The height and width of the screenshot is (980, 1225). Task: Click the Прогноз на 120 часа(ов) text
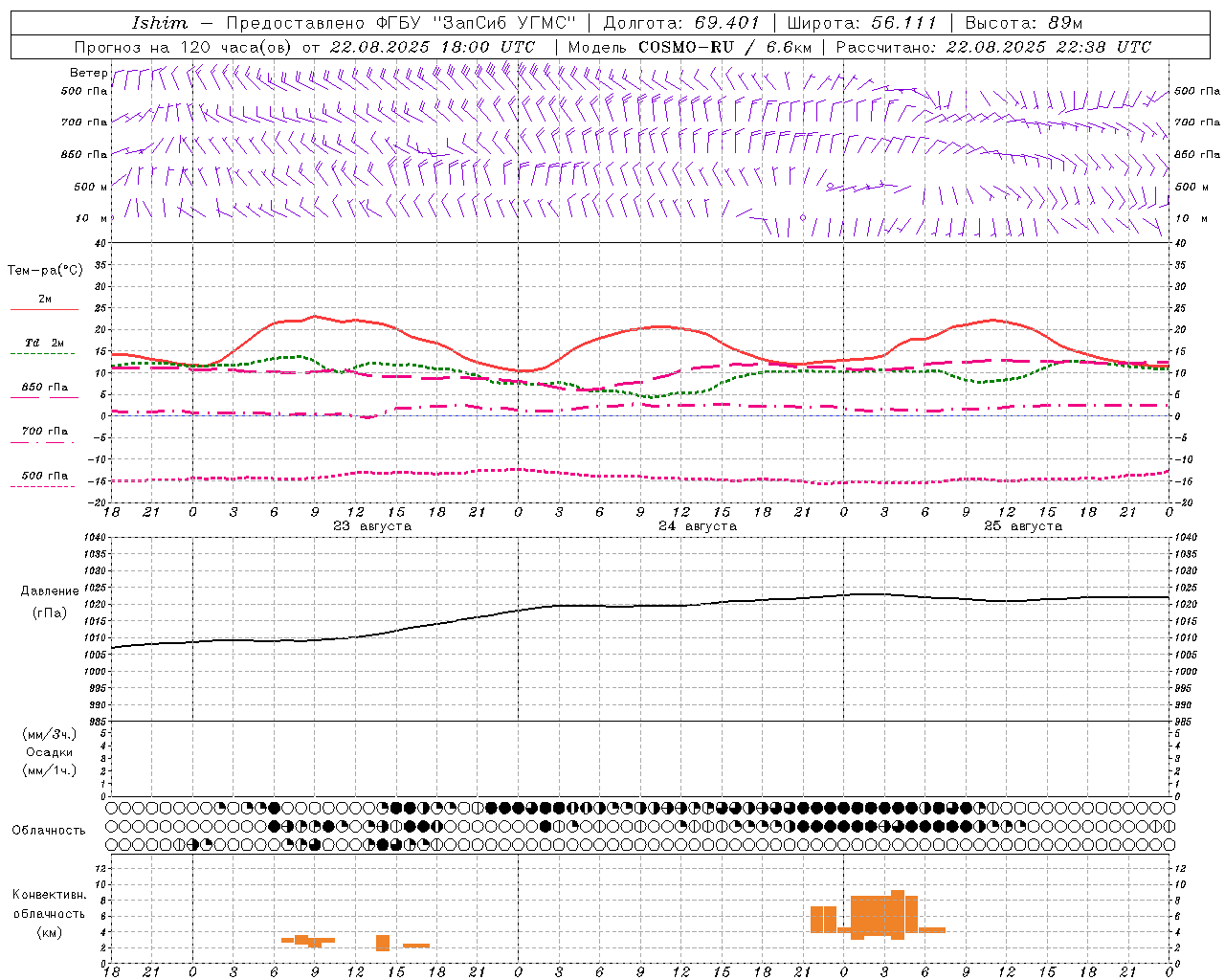point(185,47)
